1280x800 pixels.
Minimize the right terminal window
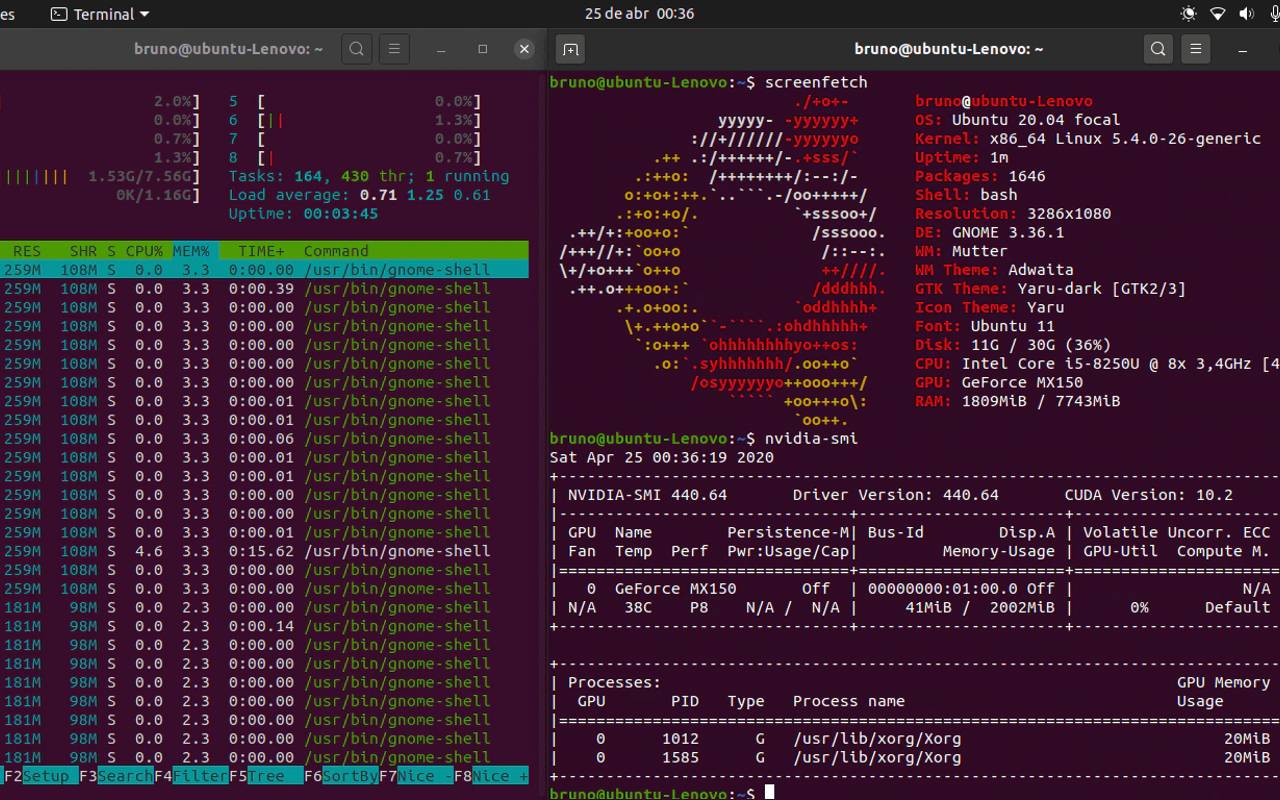1243,49
